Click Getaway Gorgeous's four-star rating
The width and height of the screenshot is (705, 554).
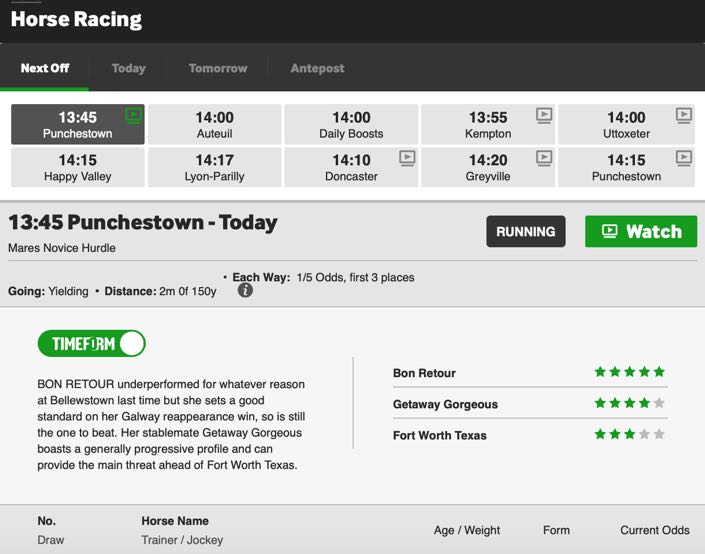point(629,403)
